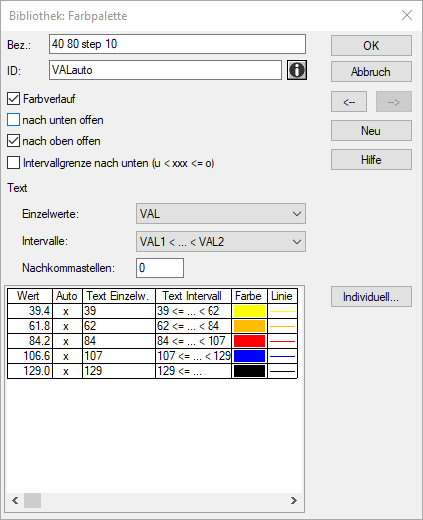This screenshot has width=423, height=520.
Task: Click the scrollbar left arrow
Action: point(15,500)
